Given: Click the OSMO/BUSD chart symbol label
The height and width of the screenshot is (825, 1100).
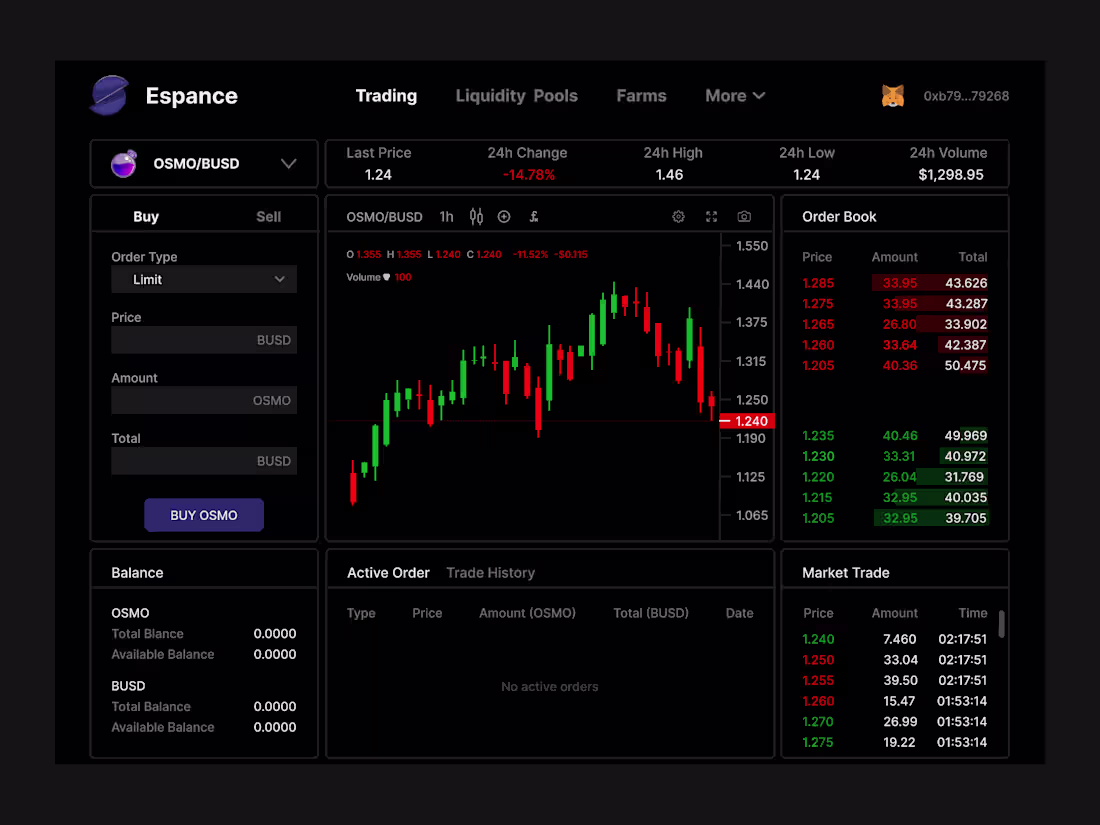Looking at the screenshot, I should tap(384, 217).
